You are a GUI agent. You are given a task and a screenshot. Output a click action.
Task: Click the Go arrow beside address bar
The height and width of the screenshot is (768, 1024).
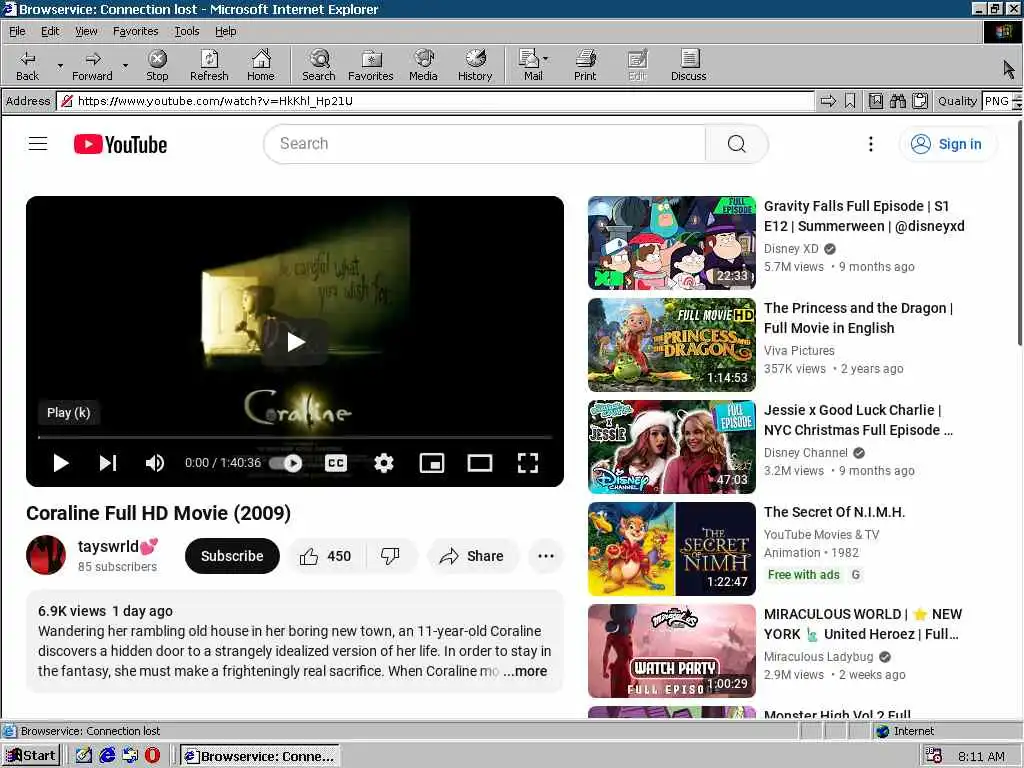[828, 101]
